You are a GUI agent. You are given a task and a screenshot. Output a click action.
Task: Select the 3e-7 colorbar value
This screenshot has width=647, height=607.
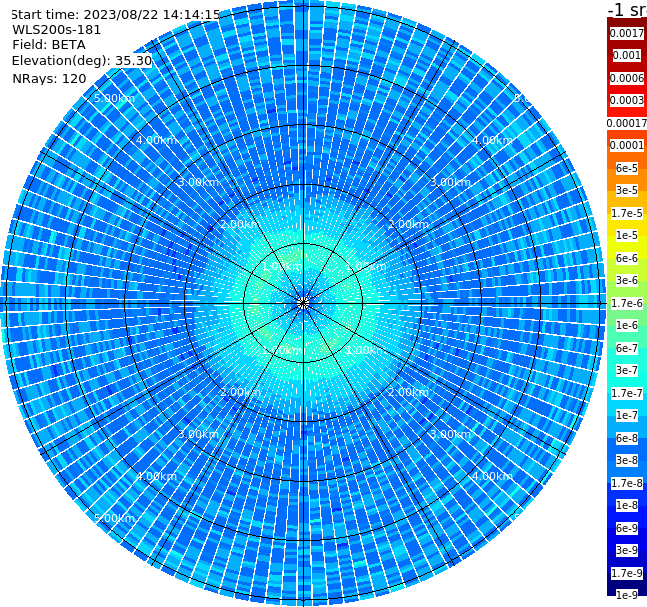click(x=627, y=370)
